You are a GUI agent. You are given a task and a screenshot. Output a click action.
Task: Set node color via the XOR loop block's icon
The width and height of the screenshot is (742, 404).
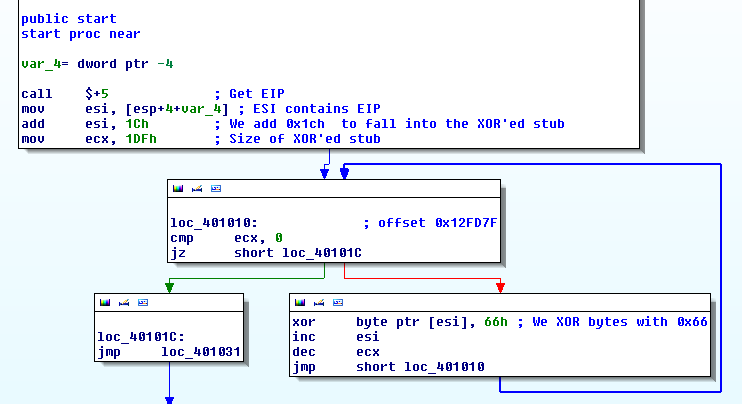(299, 302)
